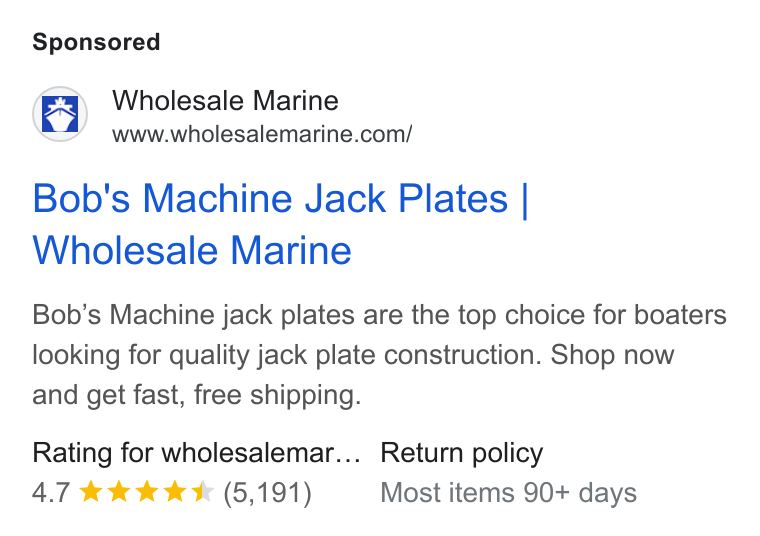Click the fourth gold rating star
This screenshot has height=536, width=760.
(175, 491)
